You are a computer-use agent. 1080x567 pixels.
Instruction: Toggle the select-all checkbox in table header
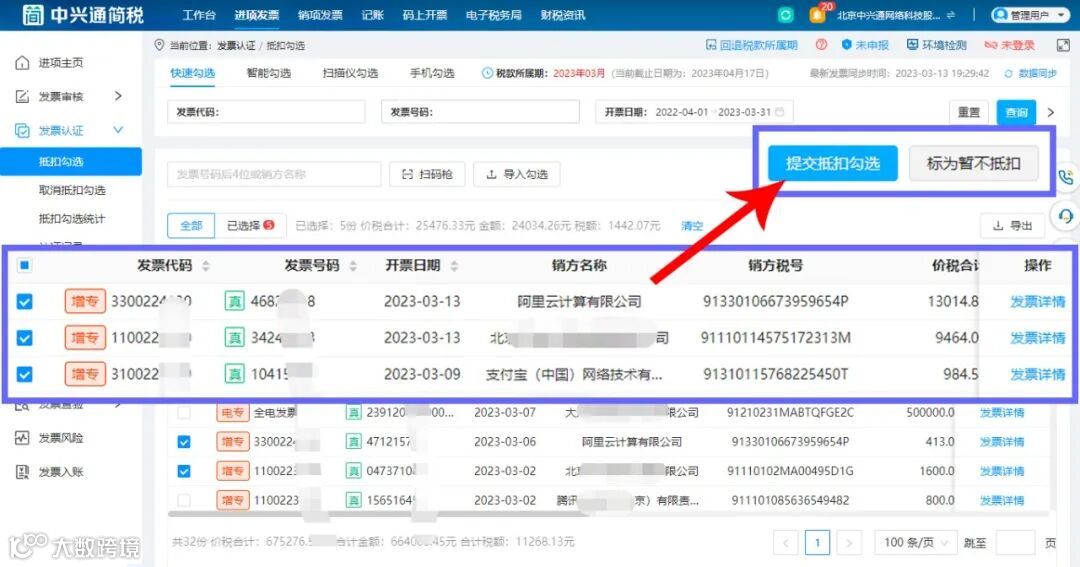click(24, 265)
